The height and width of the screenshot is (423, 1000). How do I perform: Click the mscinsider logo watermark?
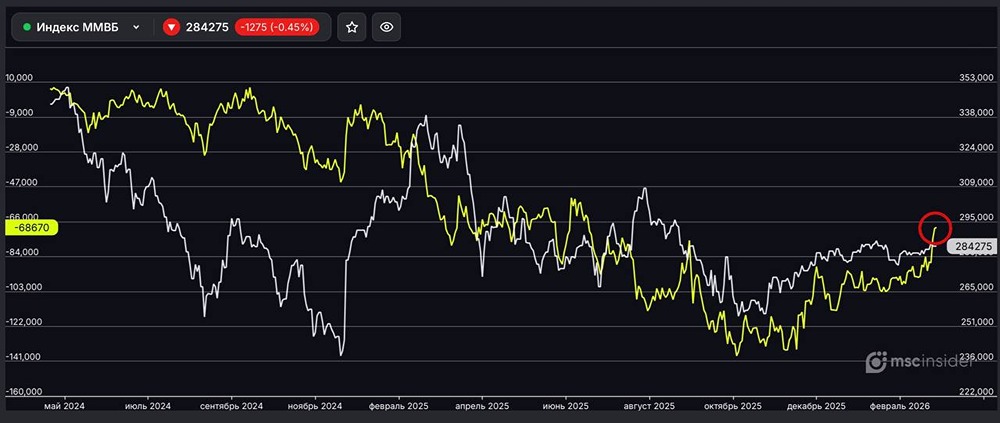coord(919,364)
